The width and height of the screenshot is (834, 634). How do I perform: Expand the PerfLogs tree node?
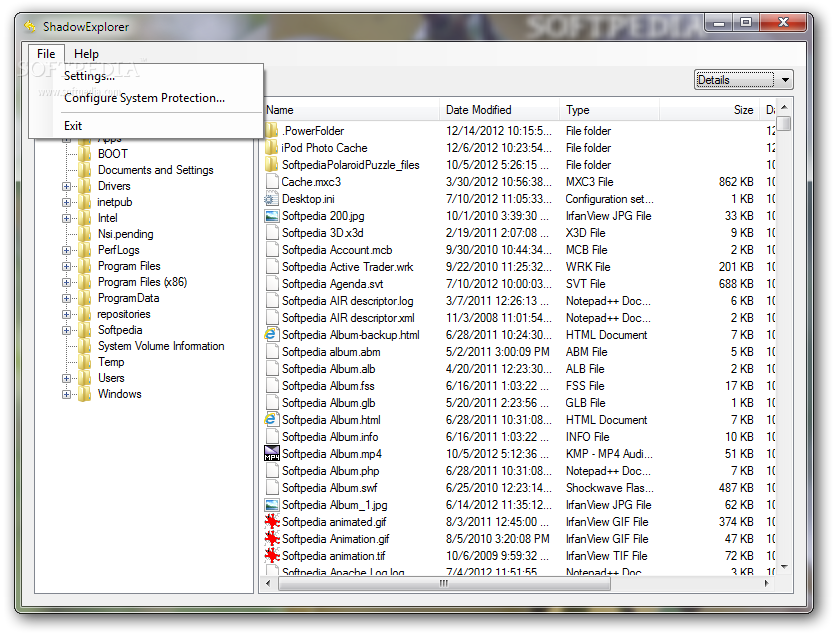(66, 251)
